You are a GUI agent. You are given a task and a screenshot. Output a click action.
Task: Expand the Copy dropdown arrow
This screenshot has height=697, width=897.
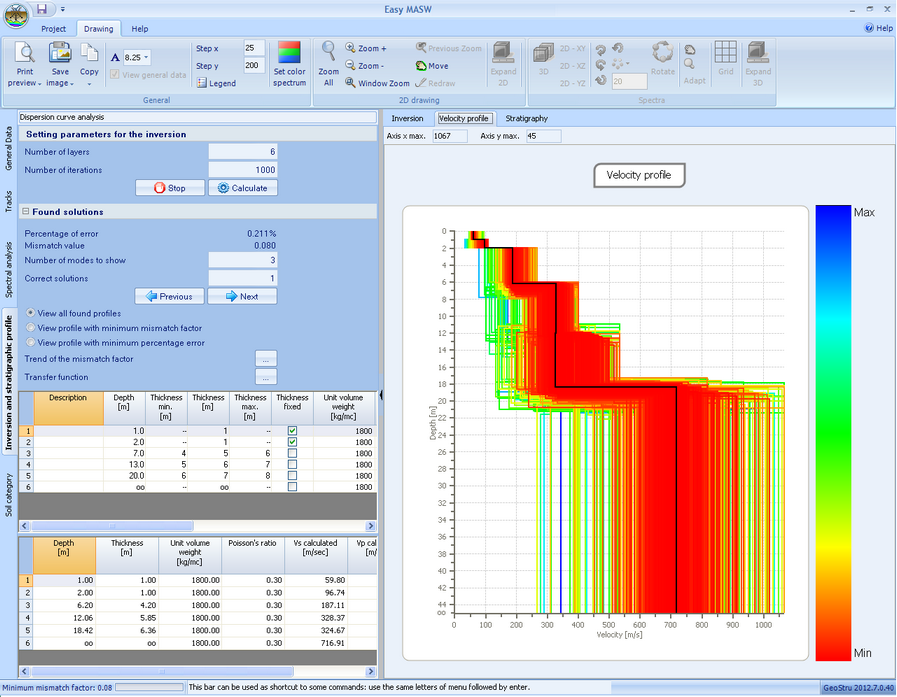(89, 84)
